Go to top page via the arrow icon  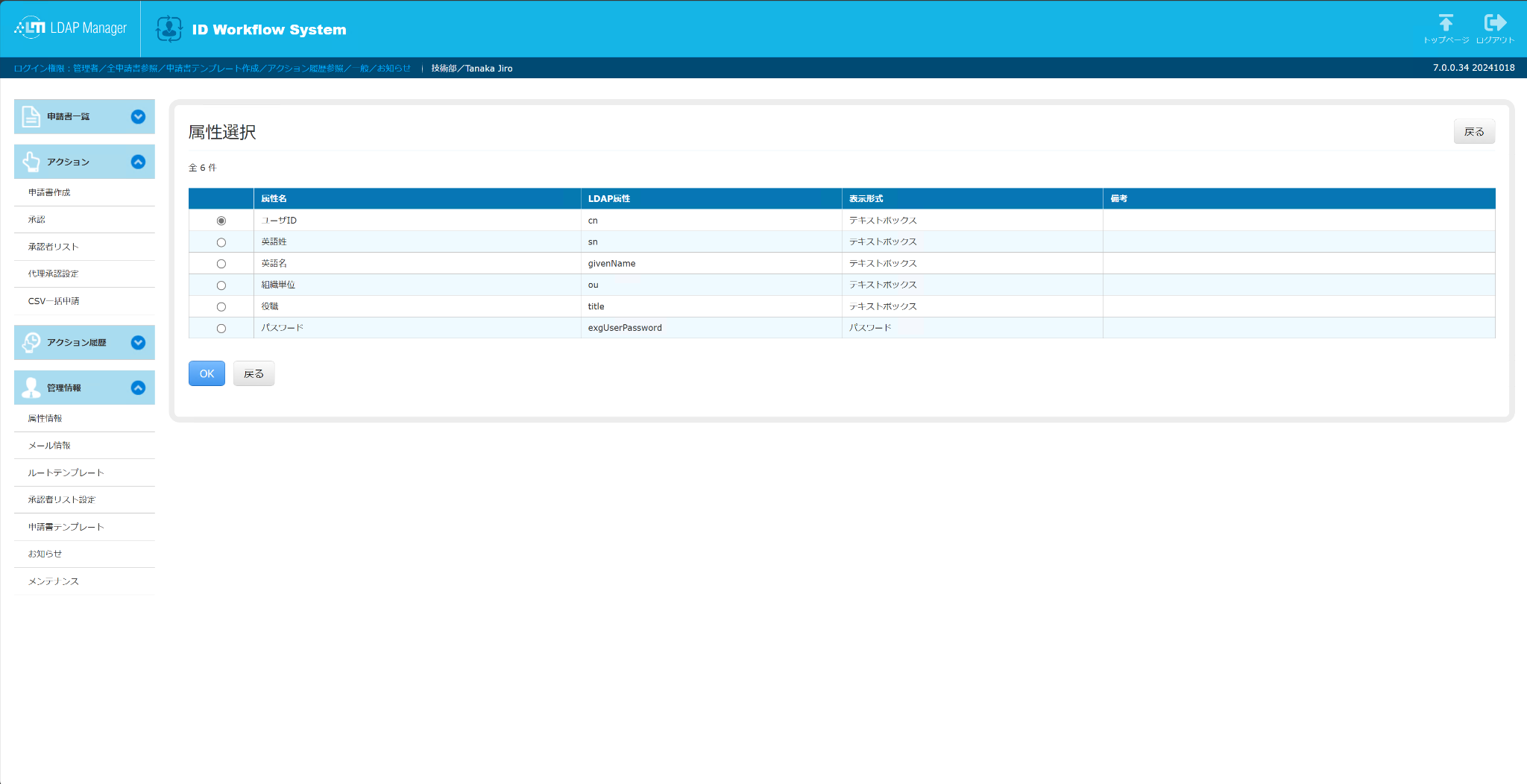(1446, 22)
